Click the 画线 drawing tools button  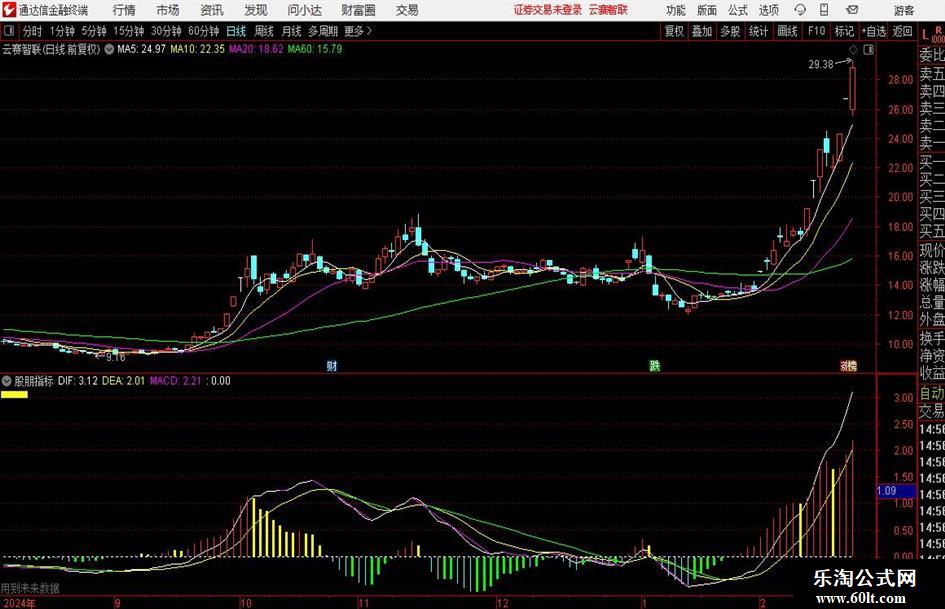coord(787,31)
